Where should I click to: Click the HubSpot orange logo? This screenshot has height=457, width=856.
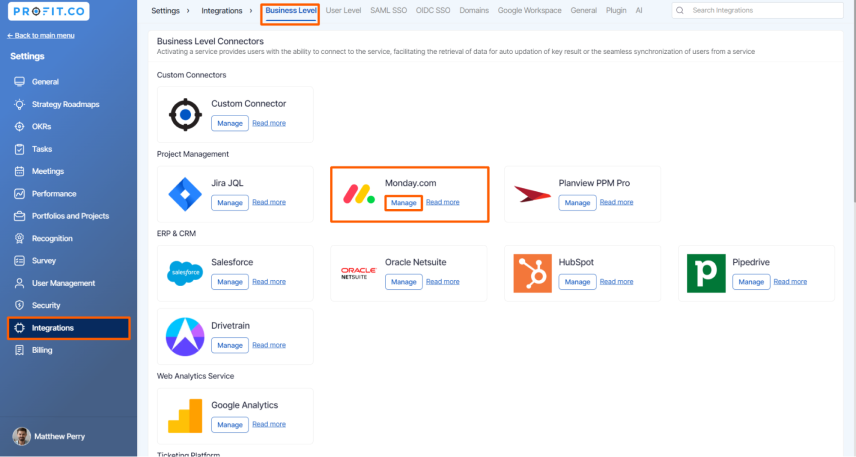click(532, 273)
